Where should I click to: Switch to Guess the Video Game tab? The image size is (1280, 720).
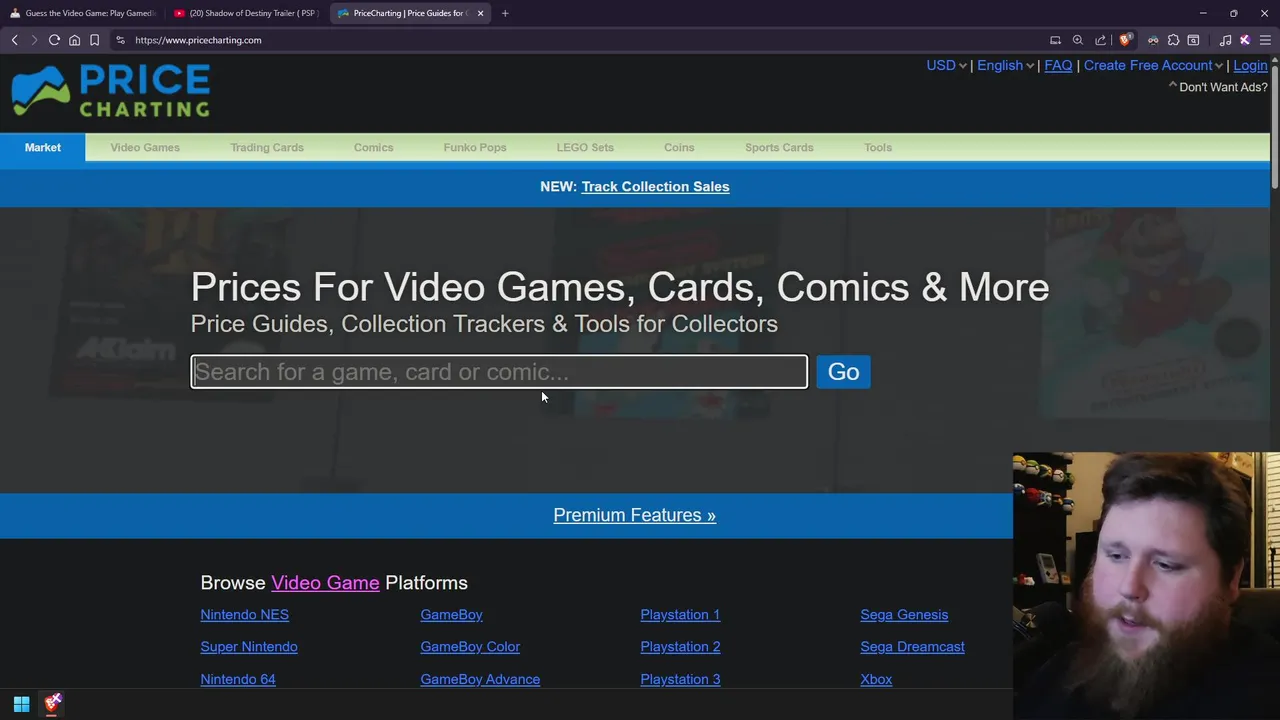click(x=83, y=13)
